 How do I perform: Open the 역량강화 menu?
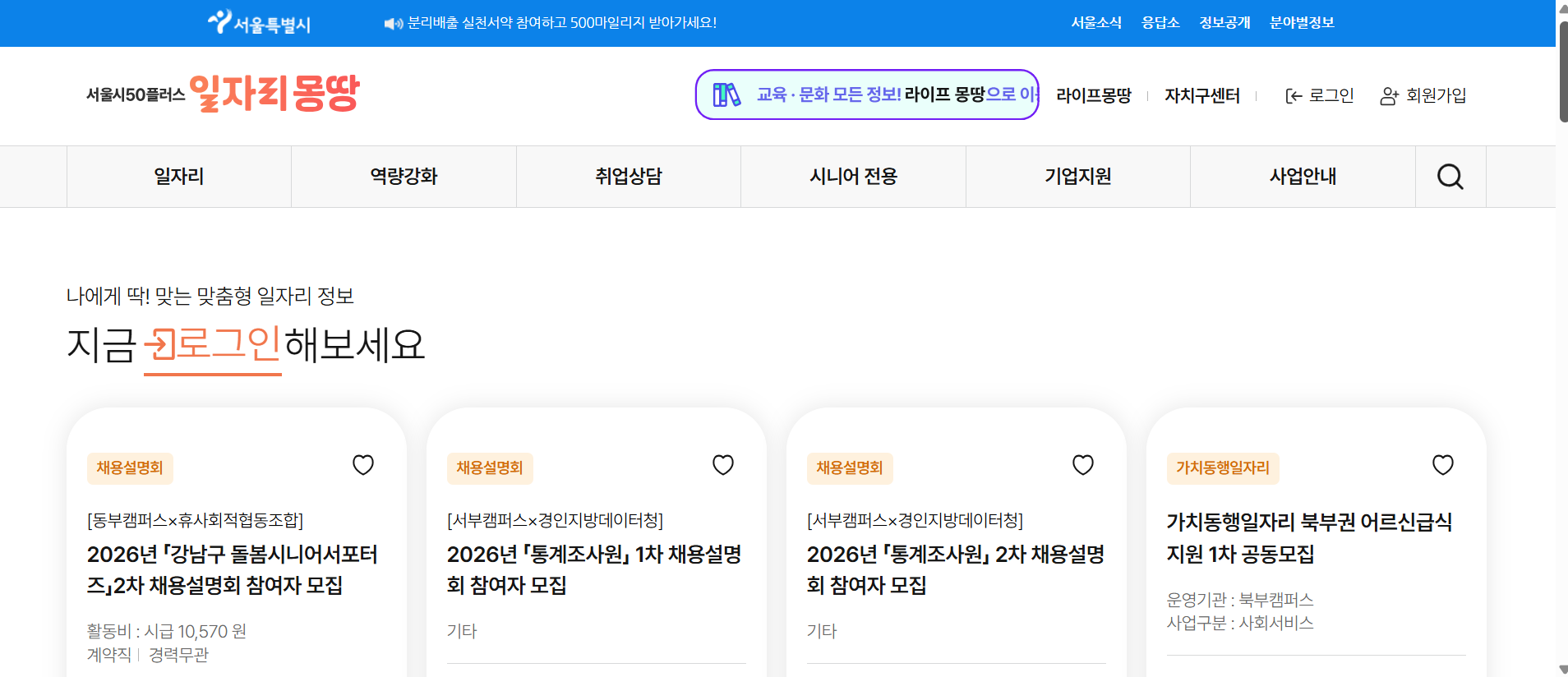pyautogui.click(x=404, y=177)
